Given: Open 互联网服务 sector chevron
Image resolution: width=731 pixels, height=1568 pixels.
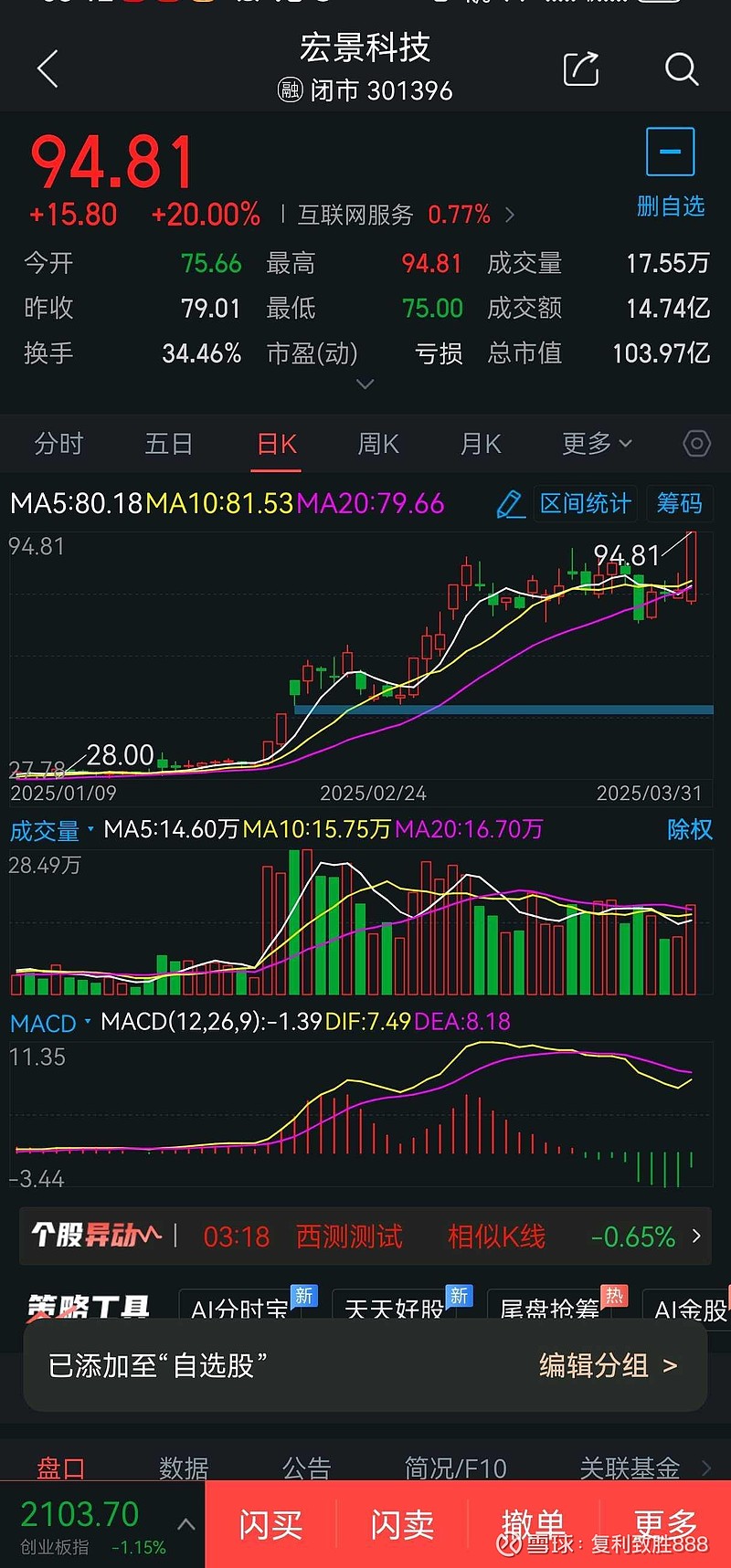Looking at the screenshot, I should pyautogui.click(x=510, y=215).
